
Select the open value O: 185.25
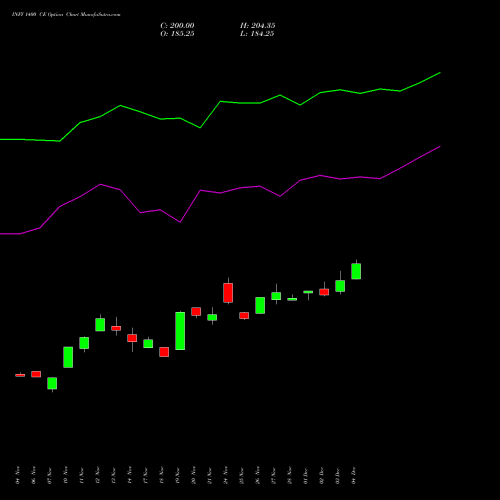(177, 34)
